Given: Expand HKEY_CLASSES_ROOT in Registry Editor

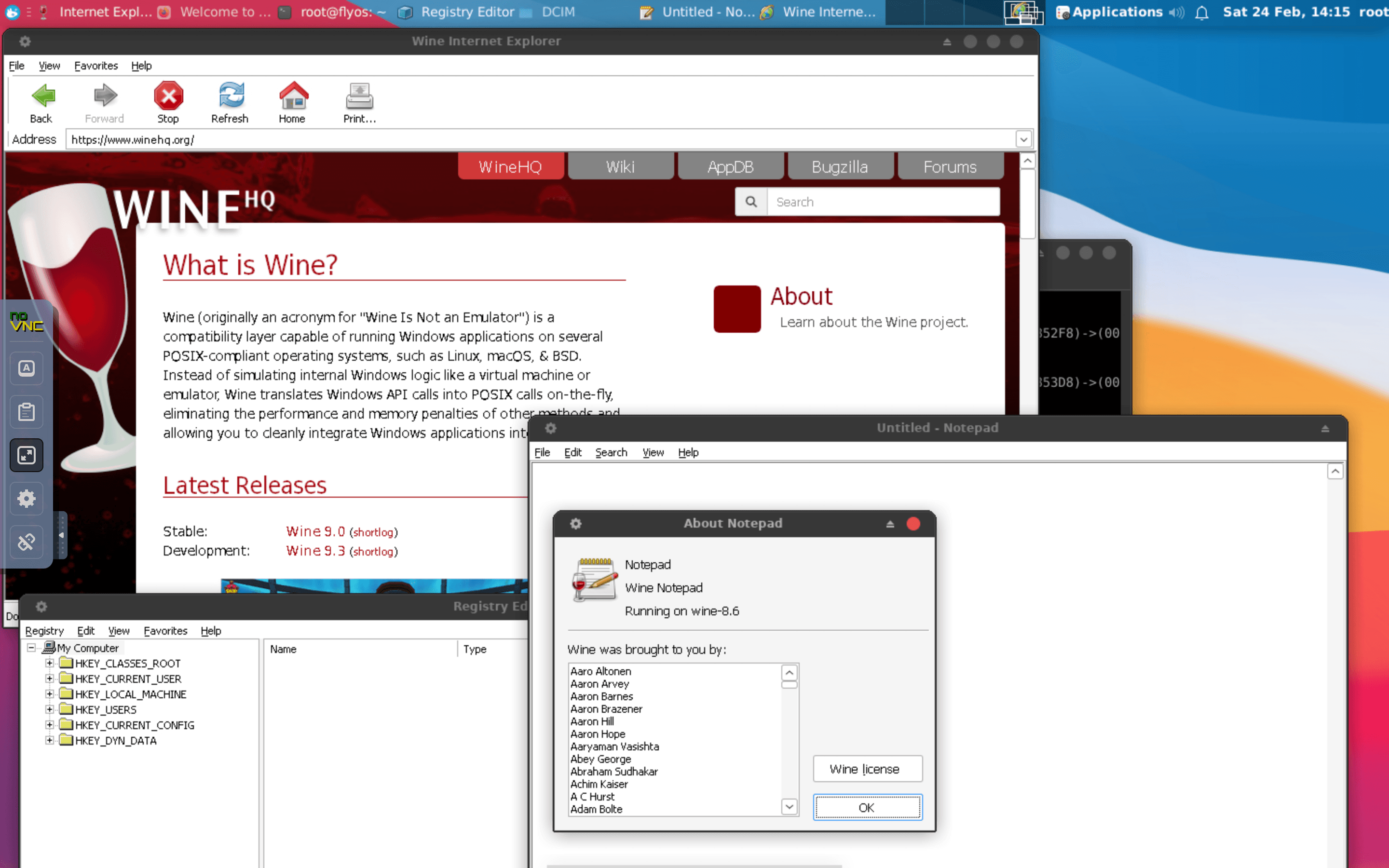Looking at the screenshot, I should (50, 663).
